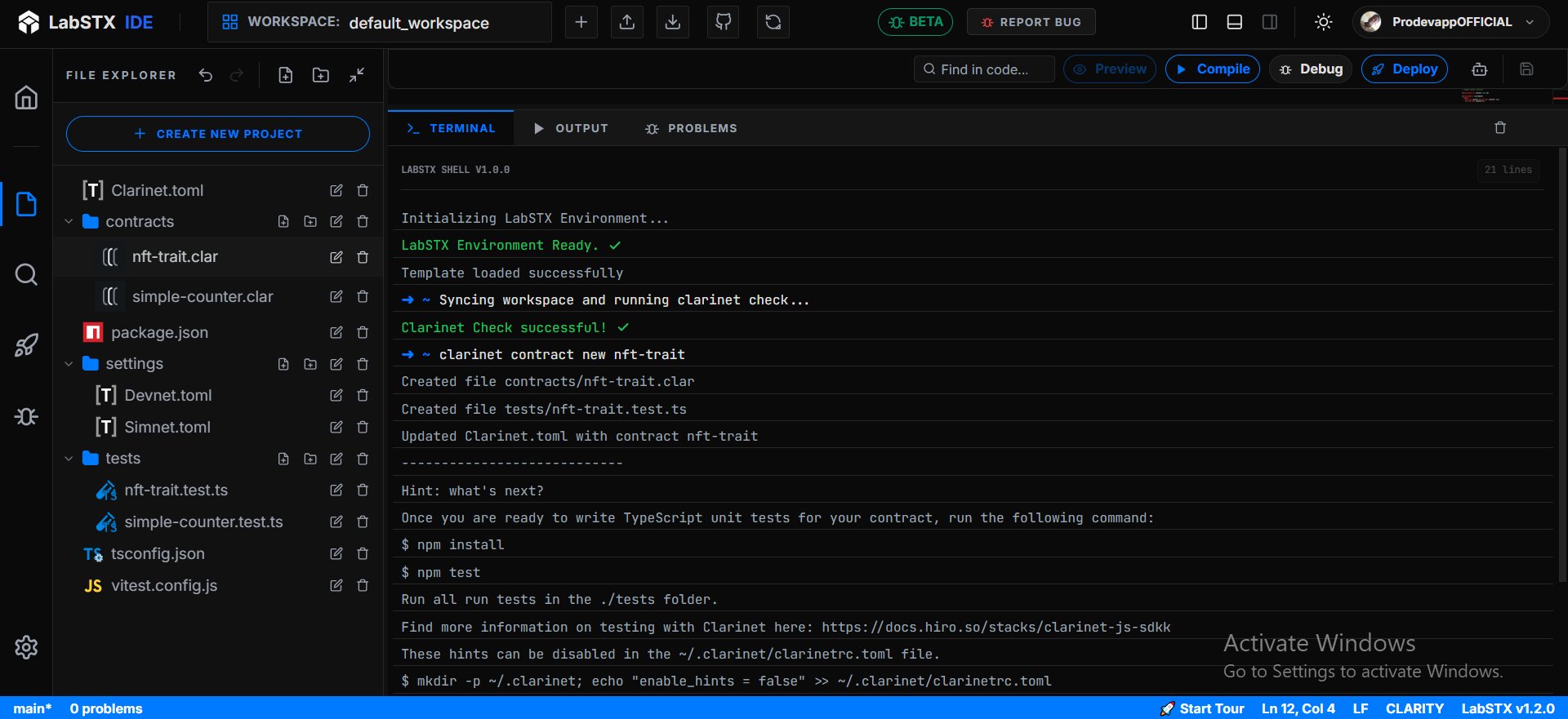1568x719 pixels.
Task: Collapse the tests folder chevron
Action: point(69,459)
